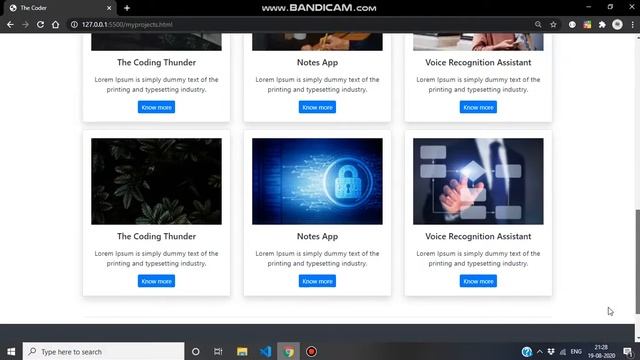
Task: Select Chrome icon on the taskbar
Action: pyautogui.click(x=289, y=351)
